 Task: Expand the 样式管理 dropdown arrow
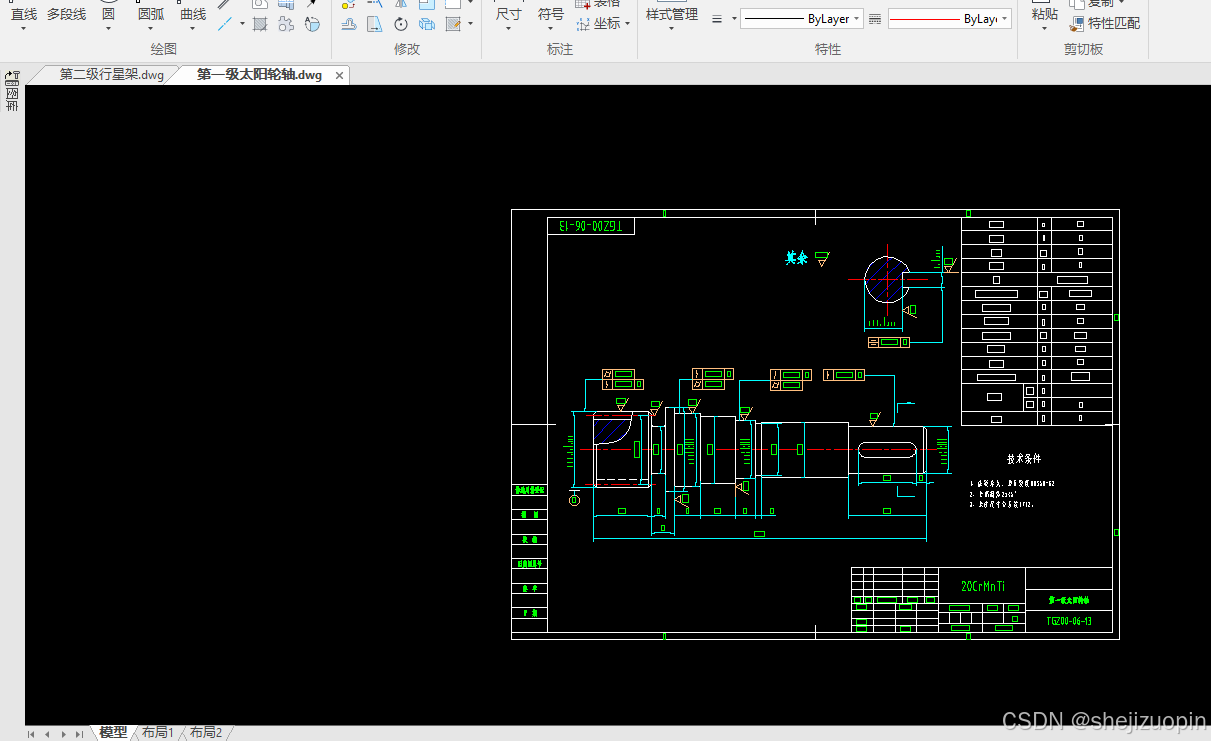(x=671, y=29)
